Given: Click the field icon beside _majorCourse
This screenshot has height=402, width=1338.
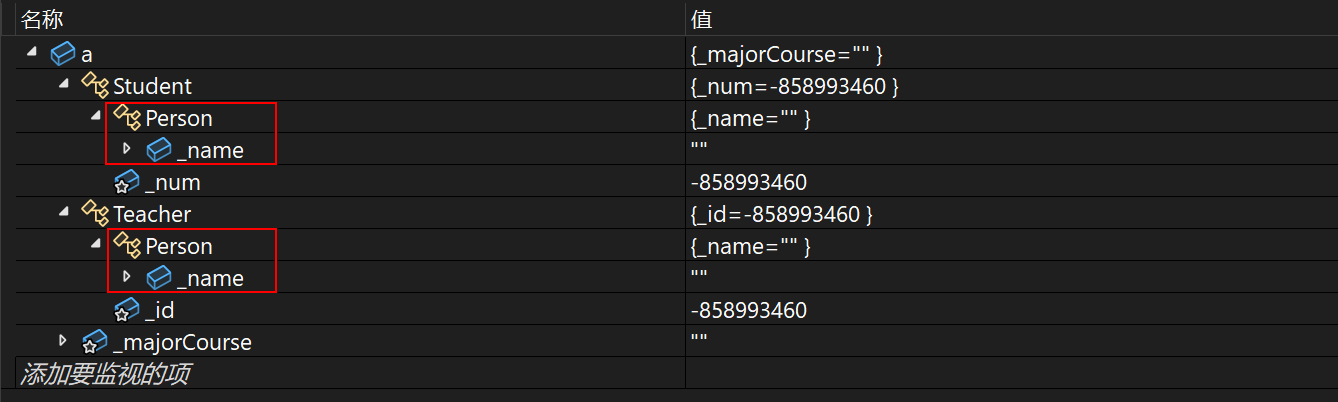Looking at the screenshot, I should [x=95, y=342].
